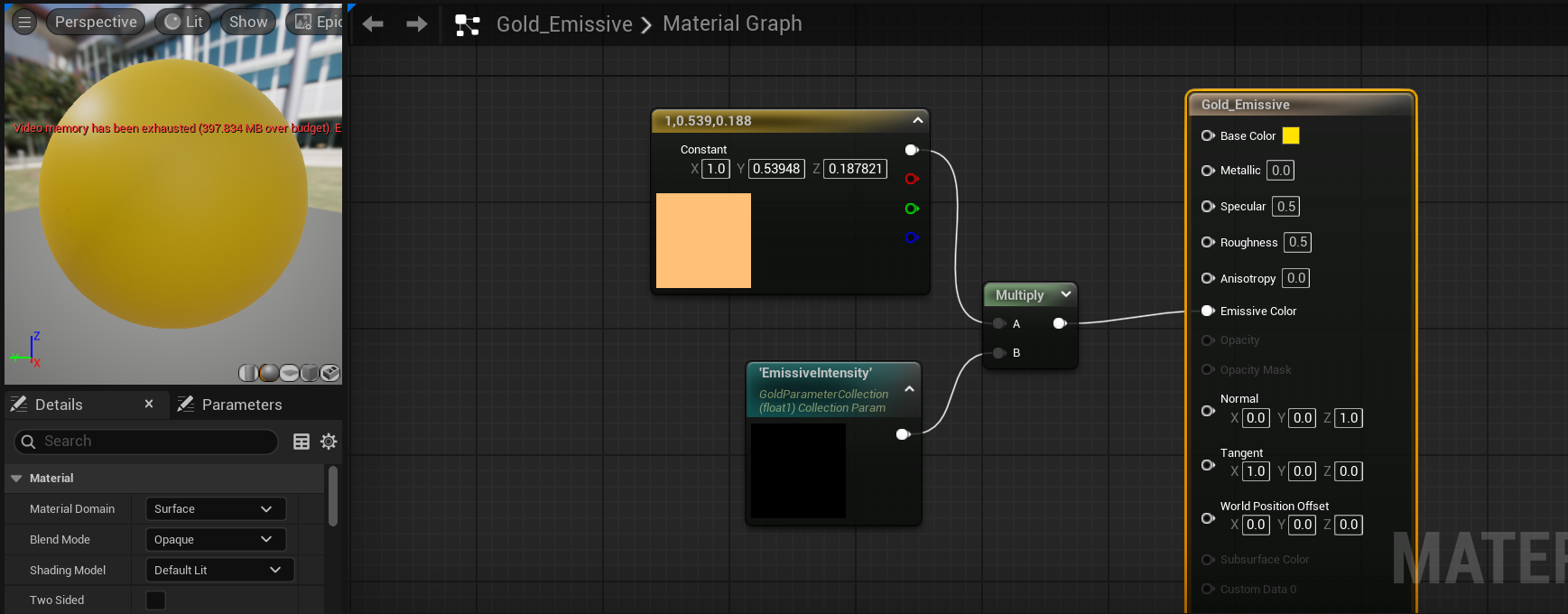This screenshot has width=1568, height=614.
Task: Click the Tangent input pin
Action: (x=1208, y=465)
